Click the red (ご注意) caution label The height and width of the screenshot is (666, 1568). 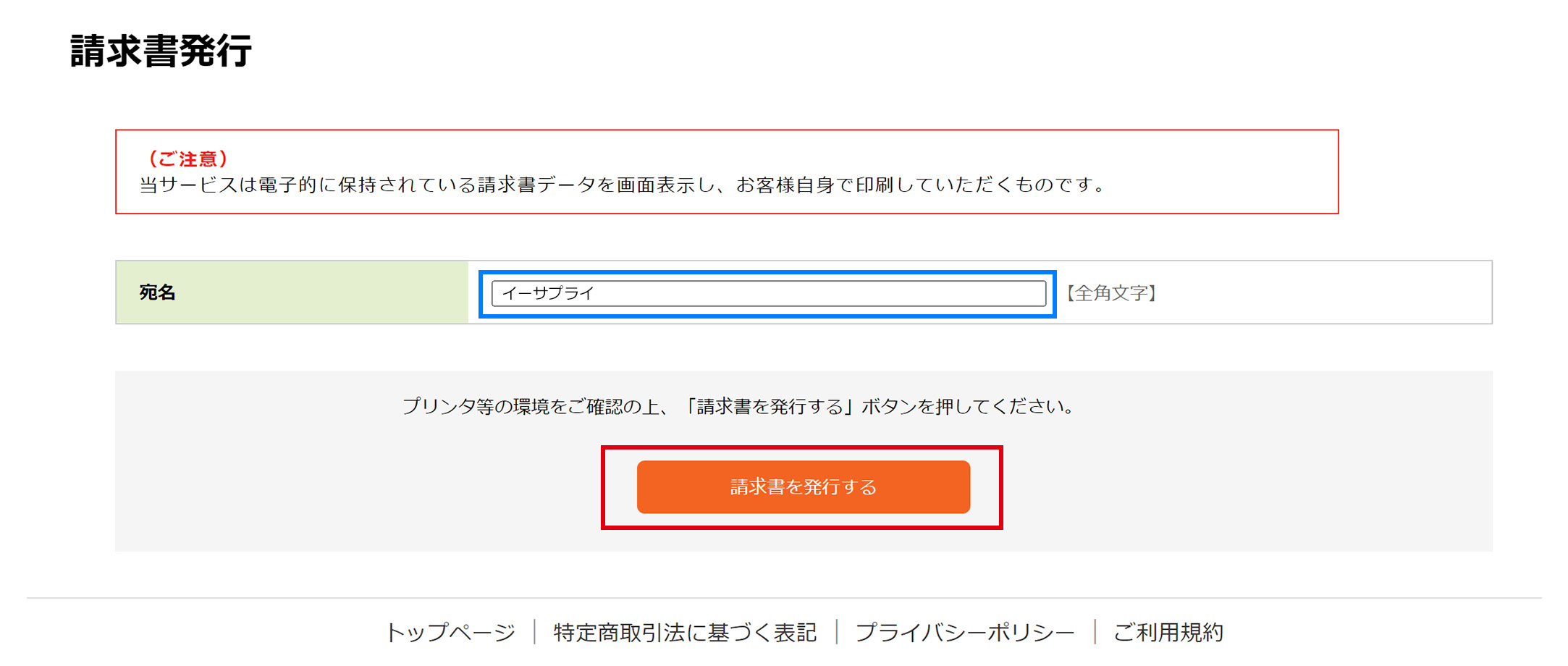187,159
